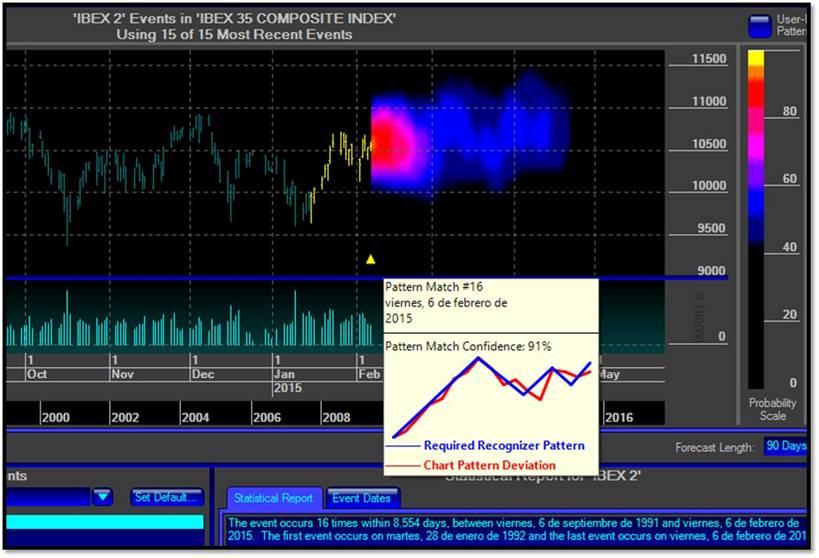
Task: Click the Chart Pattern Deviation legend label
Action: [x=489, y=465]
